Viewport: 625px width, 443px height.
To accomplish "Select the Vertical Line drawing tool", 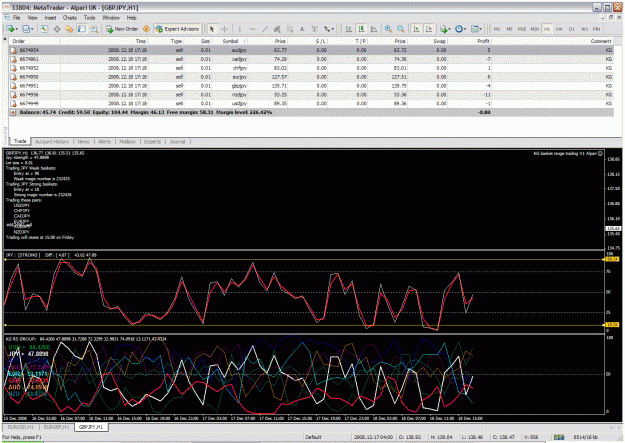I will [240, 29].
